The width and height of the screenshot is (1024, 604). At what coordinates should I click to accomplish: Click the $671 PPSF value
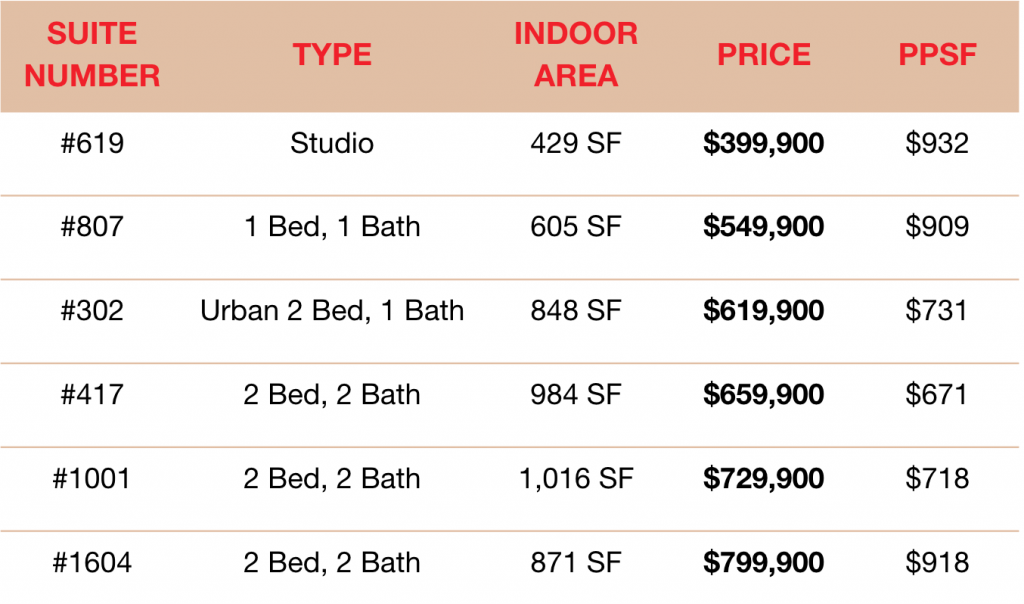tap(937, 395)
